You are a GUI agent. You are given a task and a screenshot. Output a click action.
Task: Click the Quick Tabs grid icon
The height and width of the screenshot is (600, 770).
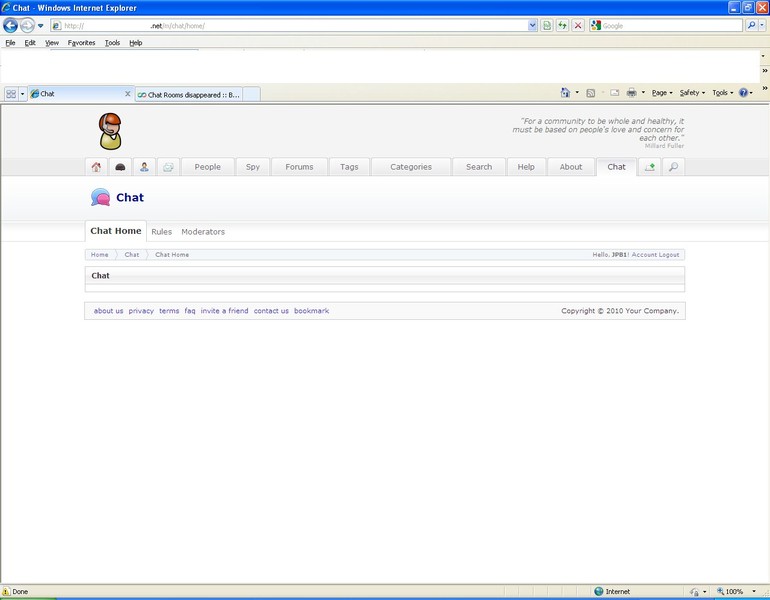coord(11,94)
